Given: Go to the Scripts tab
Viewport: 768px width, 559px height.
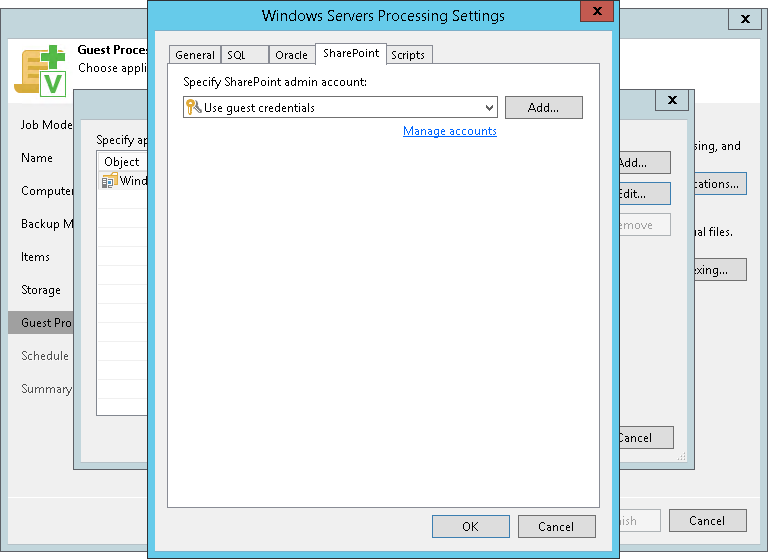Looking at the screenshot, I should [408, 55].
